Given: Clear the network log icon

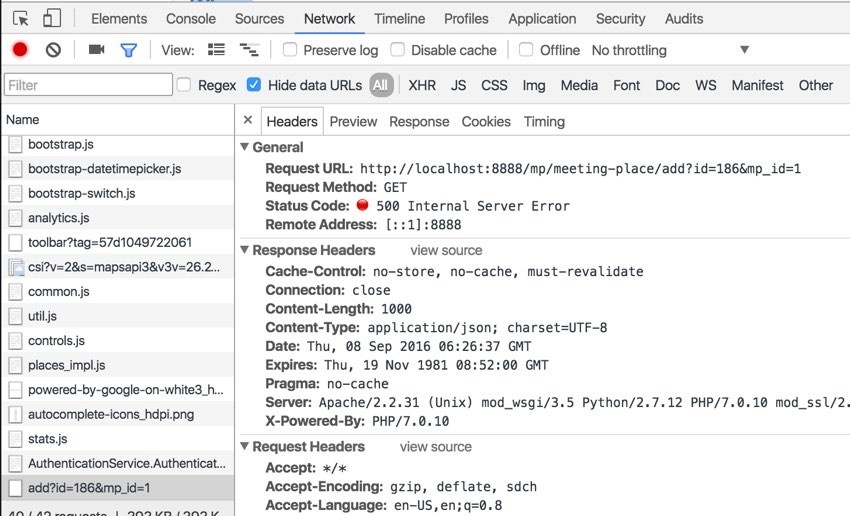Looking at the screenshot, I should coord(53,50).
